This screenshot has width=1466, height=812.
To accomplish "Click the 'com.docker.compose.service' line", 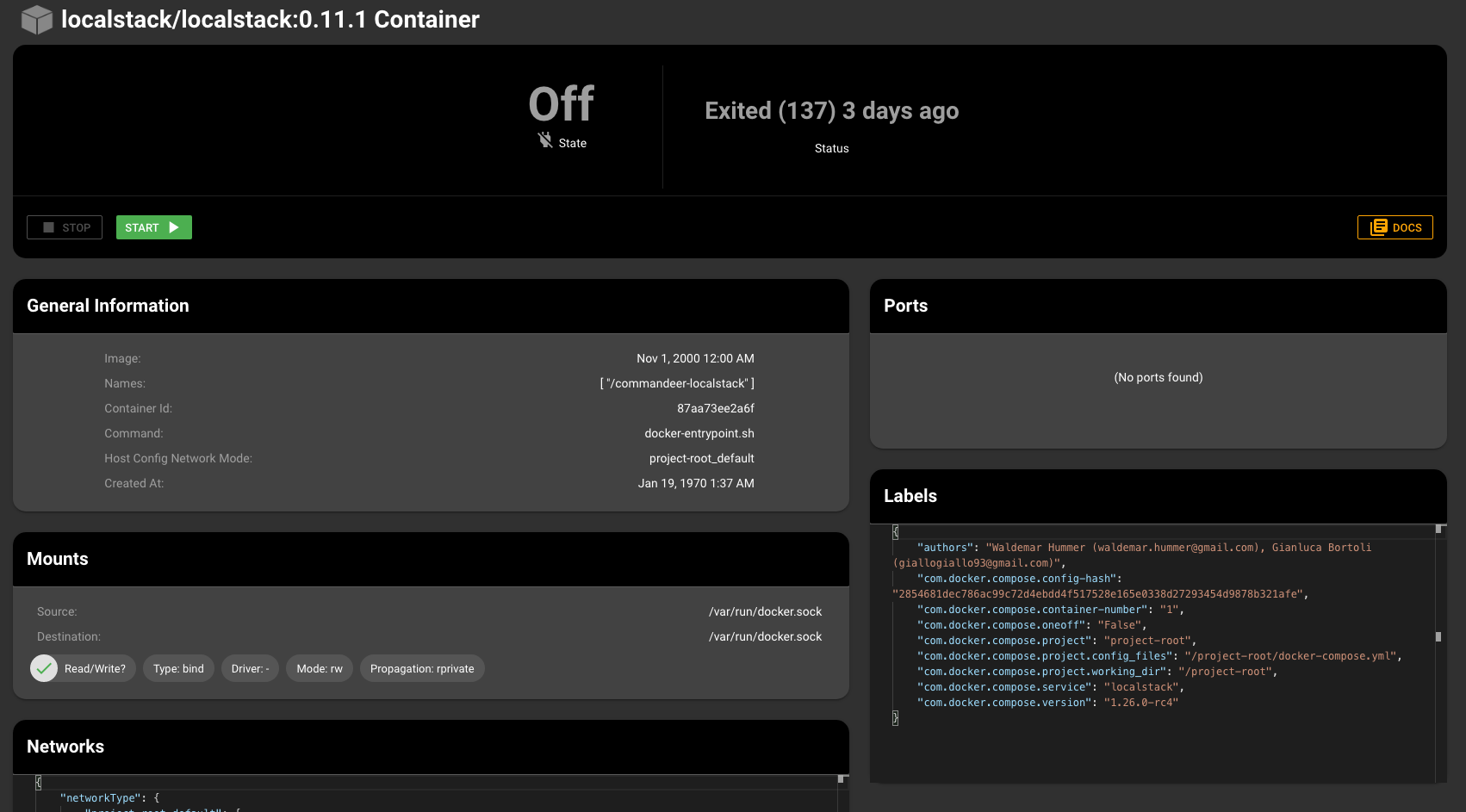I will click(x=1051, y=687).
